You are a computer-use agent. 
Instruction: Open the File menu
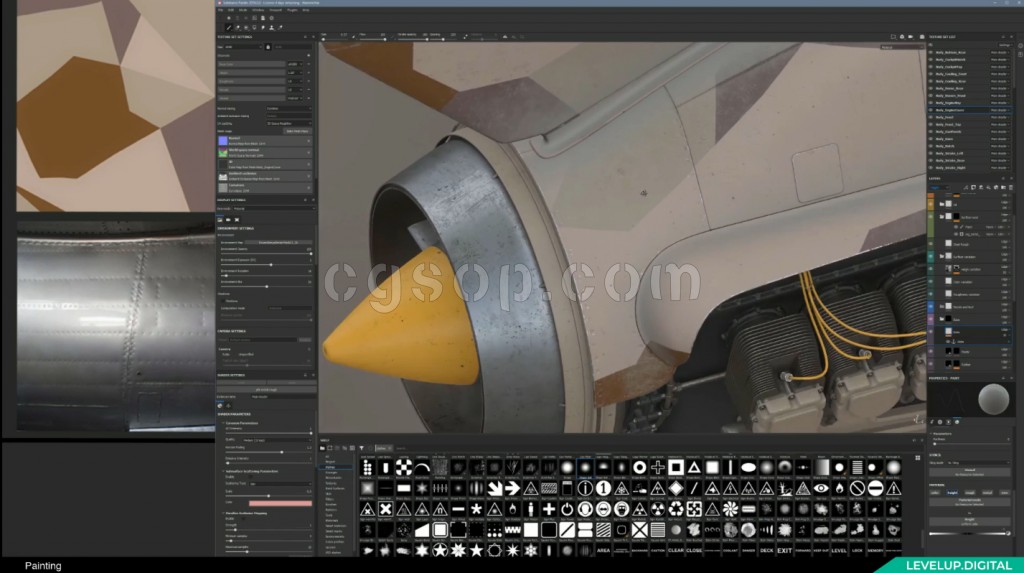221,10
